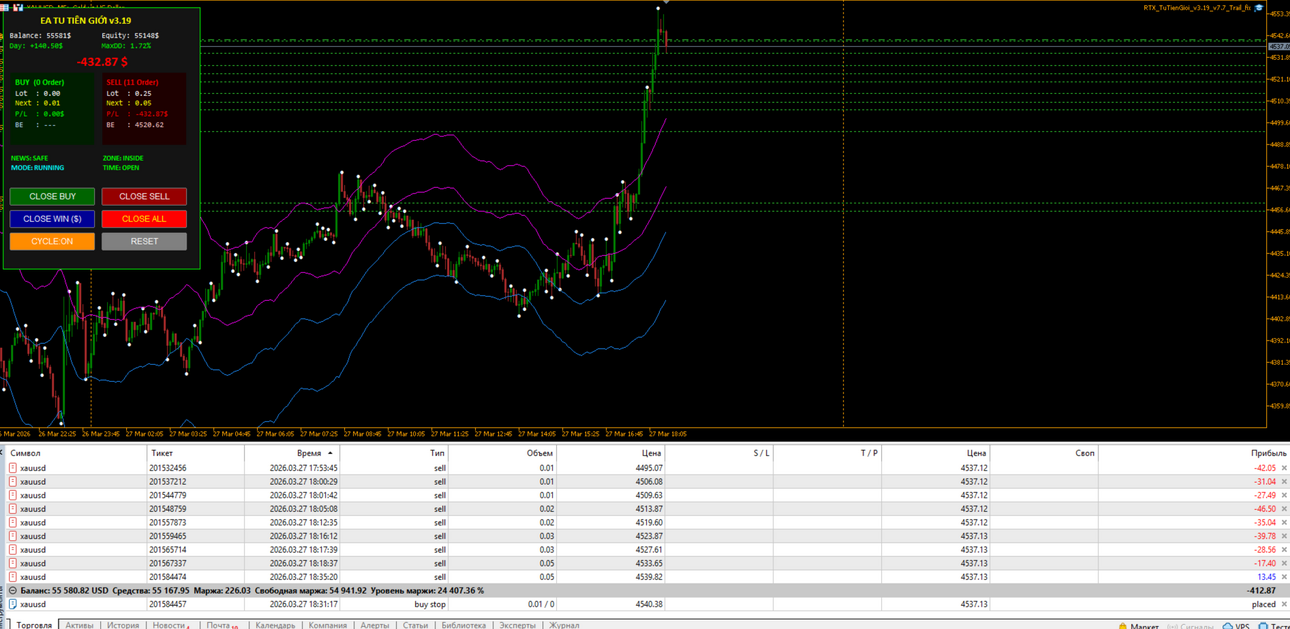Image resolution: width=1290 pixels, height=629 pixels.
Task: Click the green CLOSE BUY button
Action: pos(52,196)
